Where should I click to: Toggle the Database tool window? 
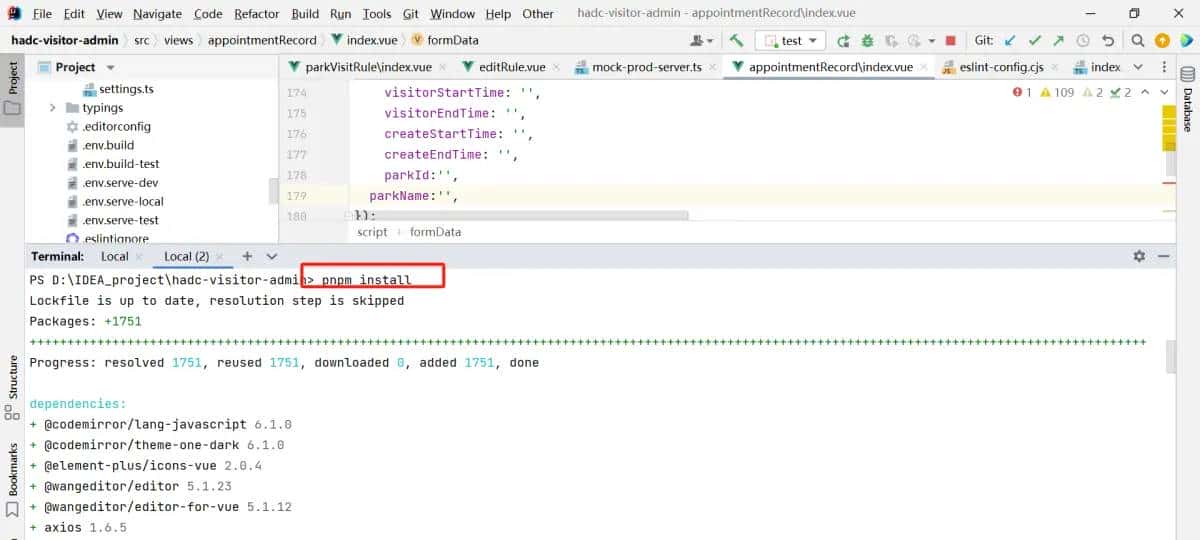(1188, 100)
